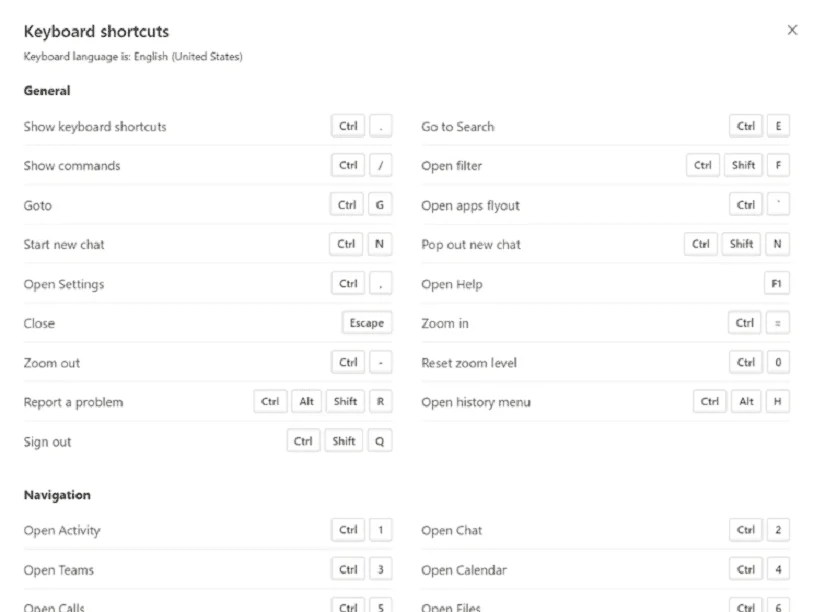This screenshot has height=612, width=814.
Task: Select the 4 badge for Open Calendar
Action: (x=778, y=569)
